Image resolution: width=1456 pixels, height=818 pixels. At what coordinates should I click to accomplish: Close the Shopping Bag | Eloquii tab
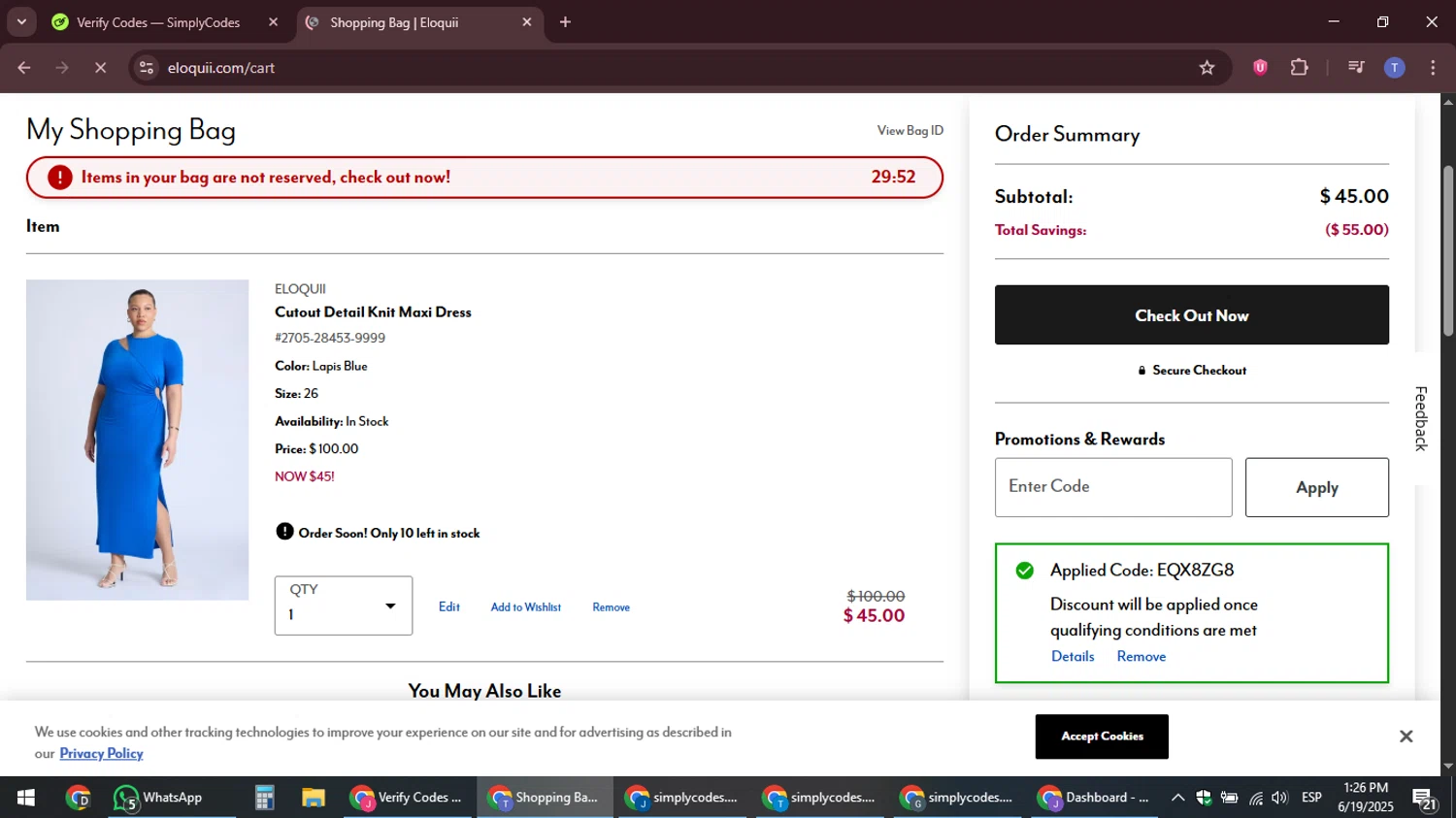(527, 22)
